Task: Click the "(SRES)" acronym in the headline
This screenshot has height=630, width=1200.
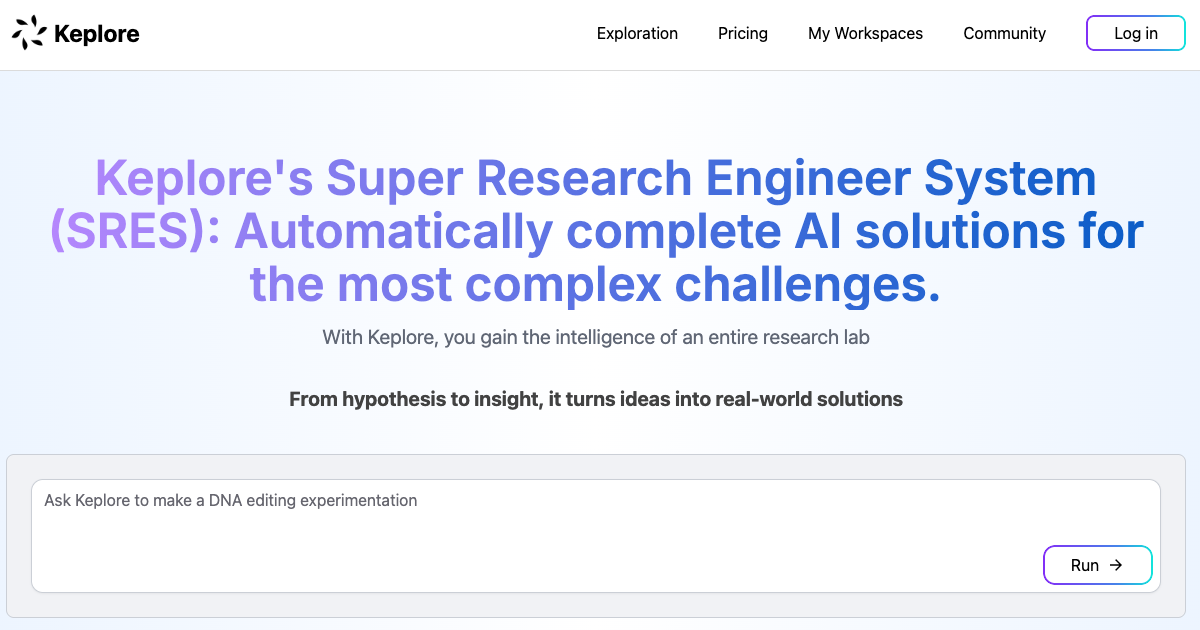Action: tap(134, 232)
